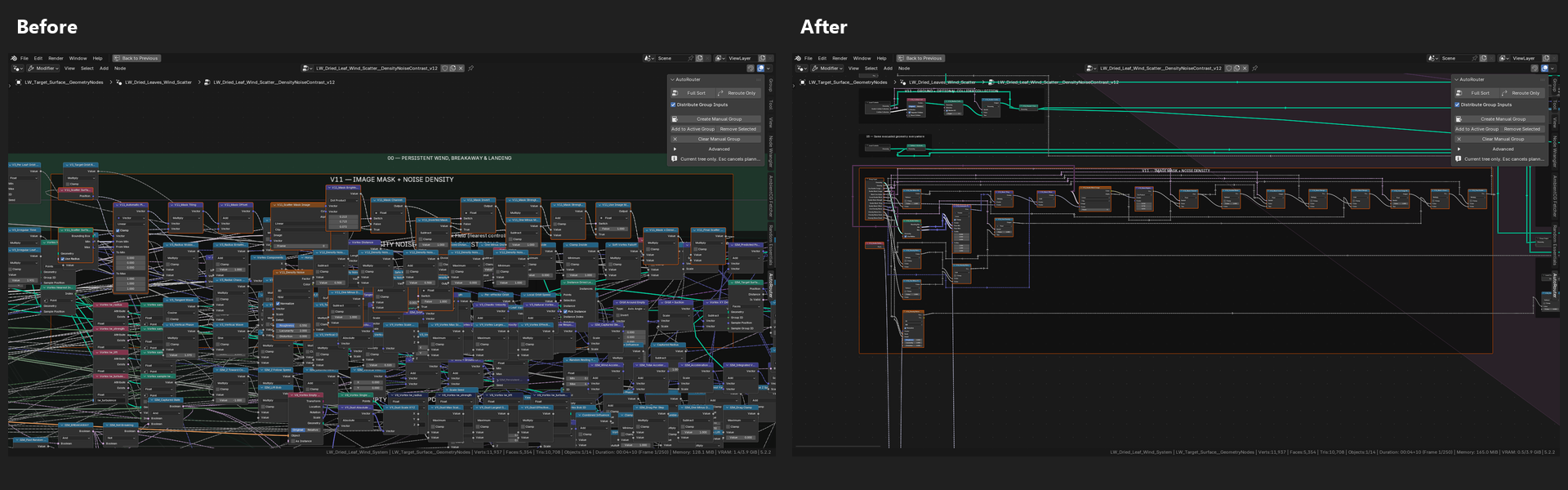Collapse AutoRouter panel header in After window

pyautogui.click(x=1499, y=79)
